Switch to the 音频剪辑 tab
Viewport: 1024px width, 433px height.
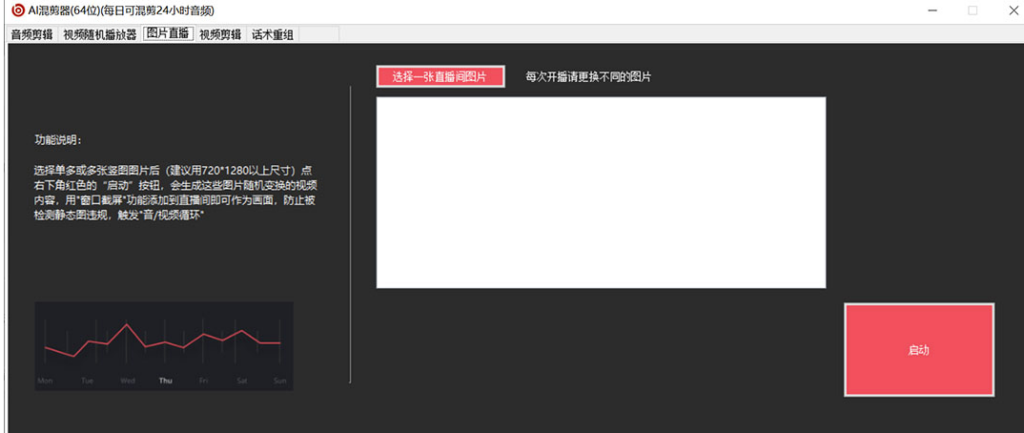click(x=31, y=34)
